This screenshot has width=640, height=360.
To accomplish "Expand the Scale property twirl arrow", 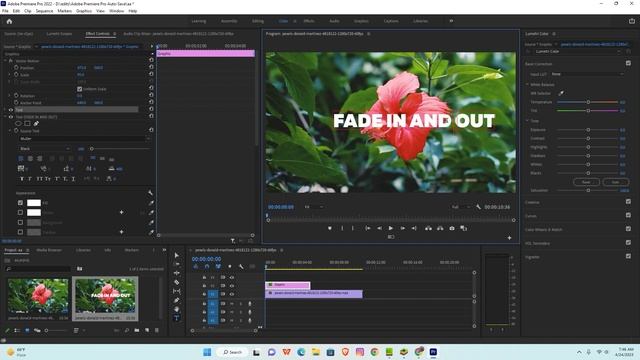I will coord(10,75).
